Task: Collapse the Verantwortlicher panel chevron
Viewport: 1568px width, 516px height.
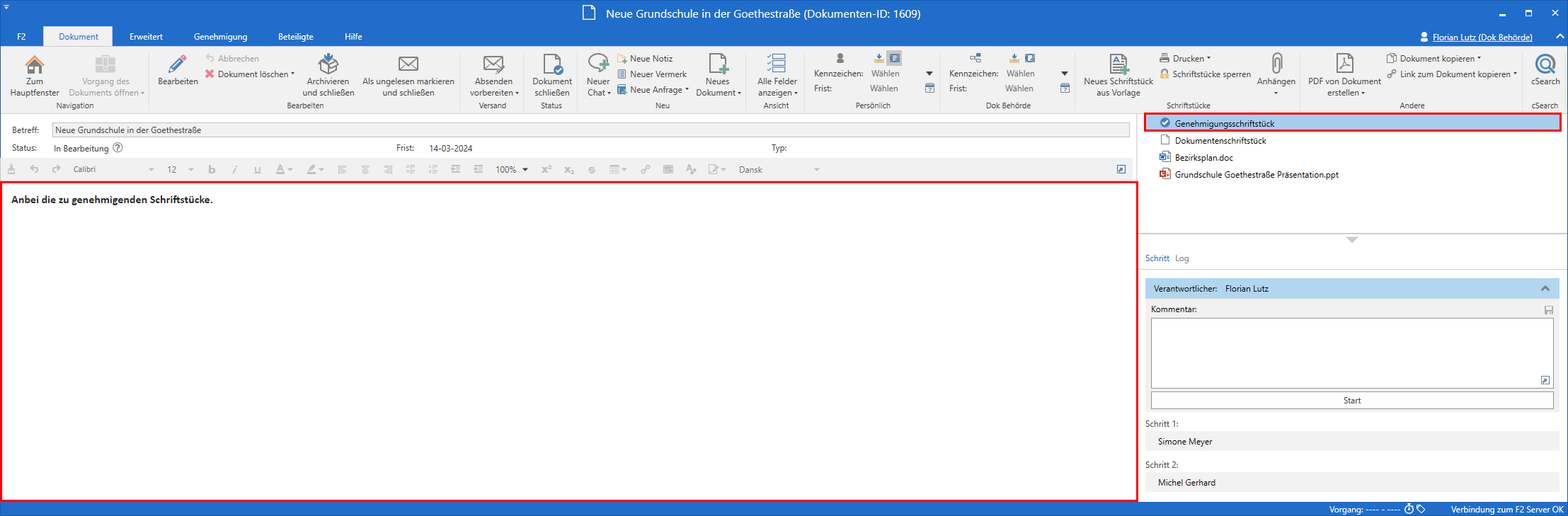Action: [1545, 289]
